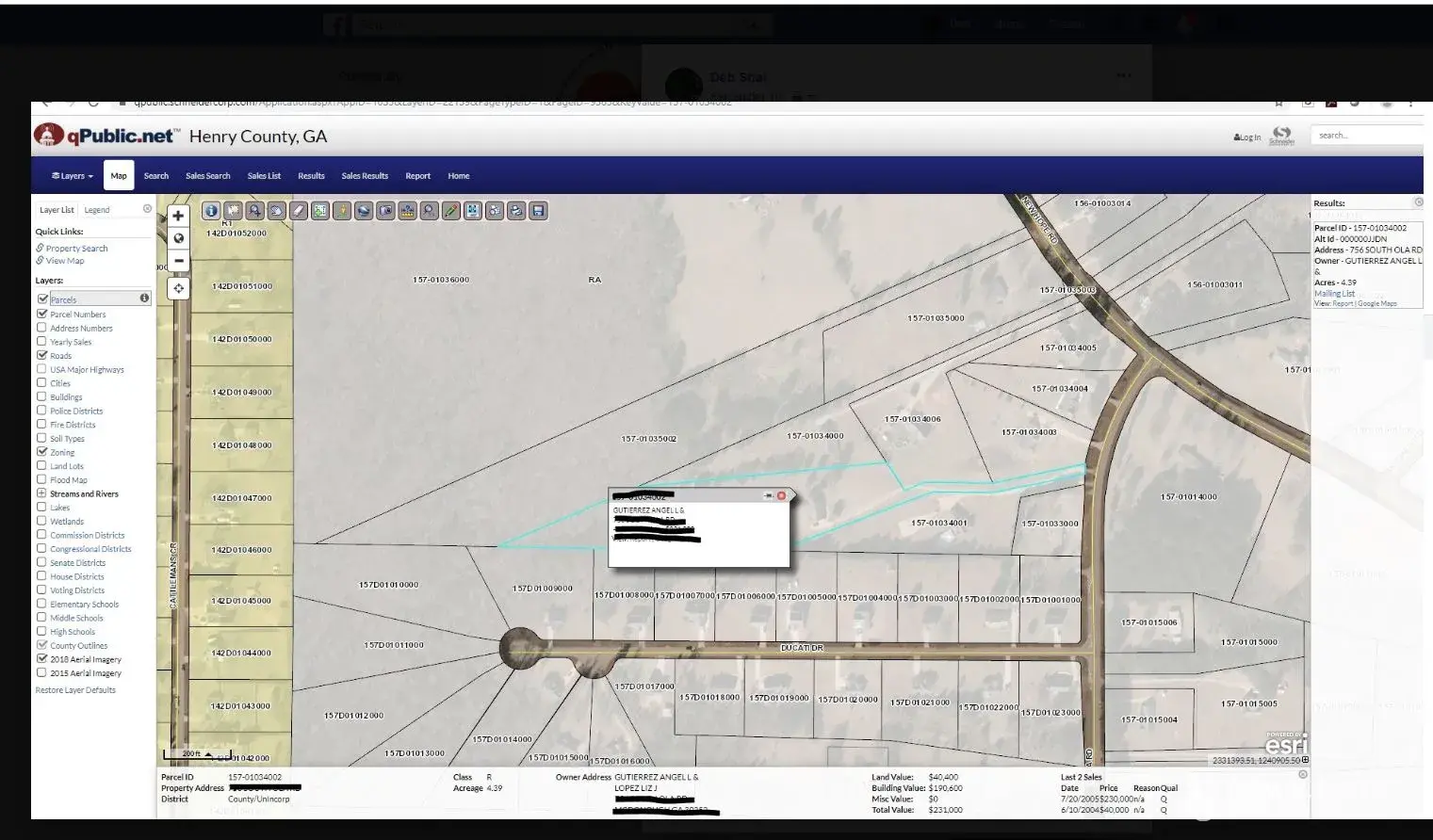The height and width of the screenshot is (840, 1433).
Task: Collapse the Results panel
Action: pos(1419,202)
